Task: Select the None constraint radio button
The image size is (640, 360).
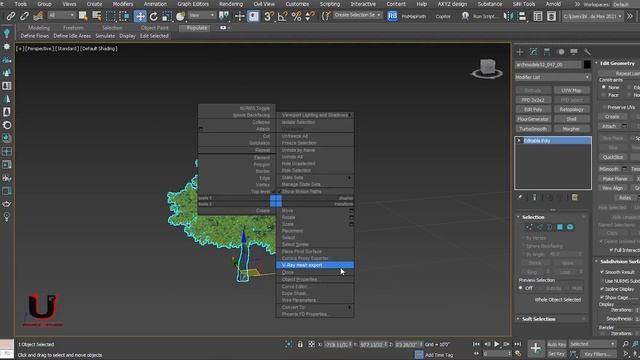Action: click(x=604, y=87)
